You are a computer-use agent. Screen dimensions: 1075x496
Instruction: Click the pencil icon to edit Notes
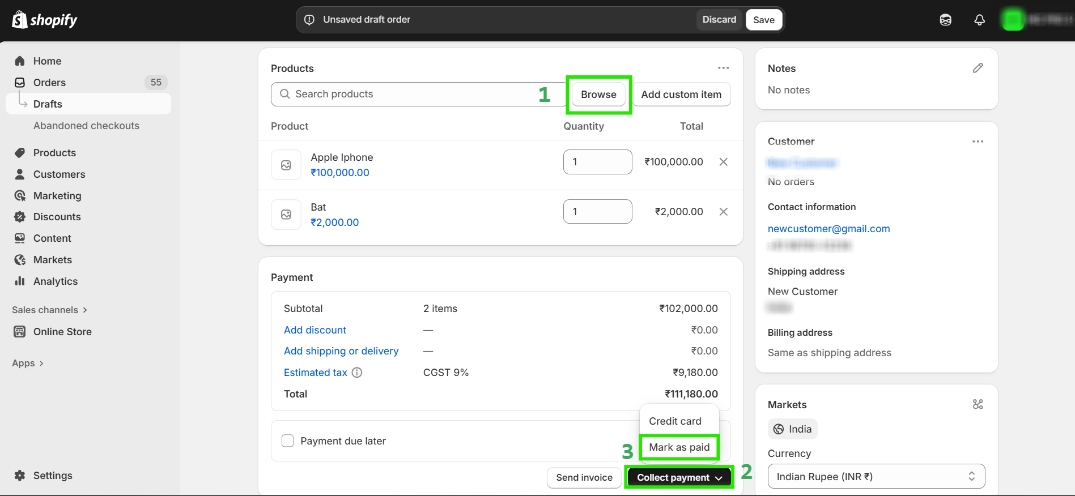tap(977, 68)
